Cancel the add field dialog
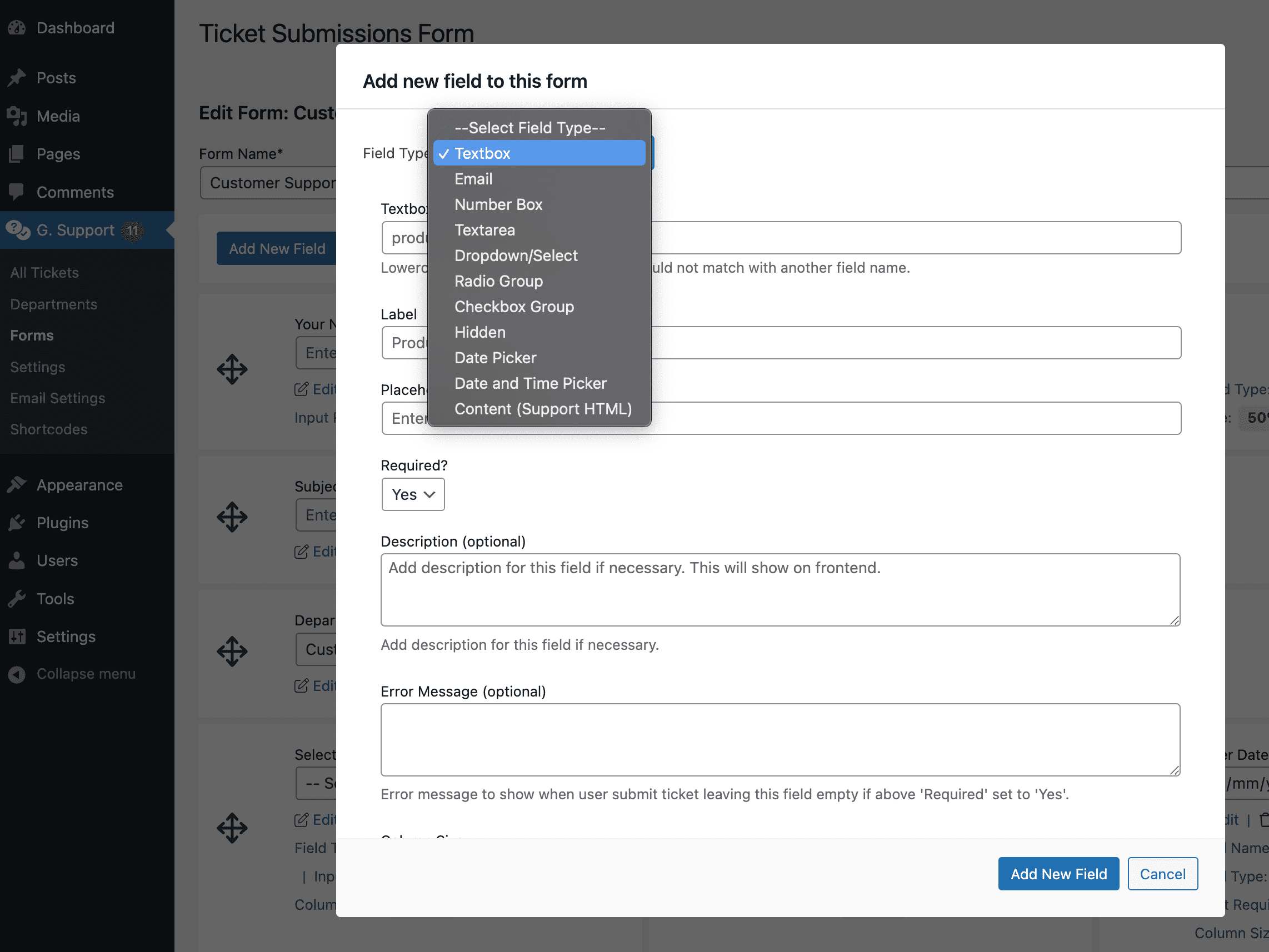The image size is (1269, 952). point(1162,874)
